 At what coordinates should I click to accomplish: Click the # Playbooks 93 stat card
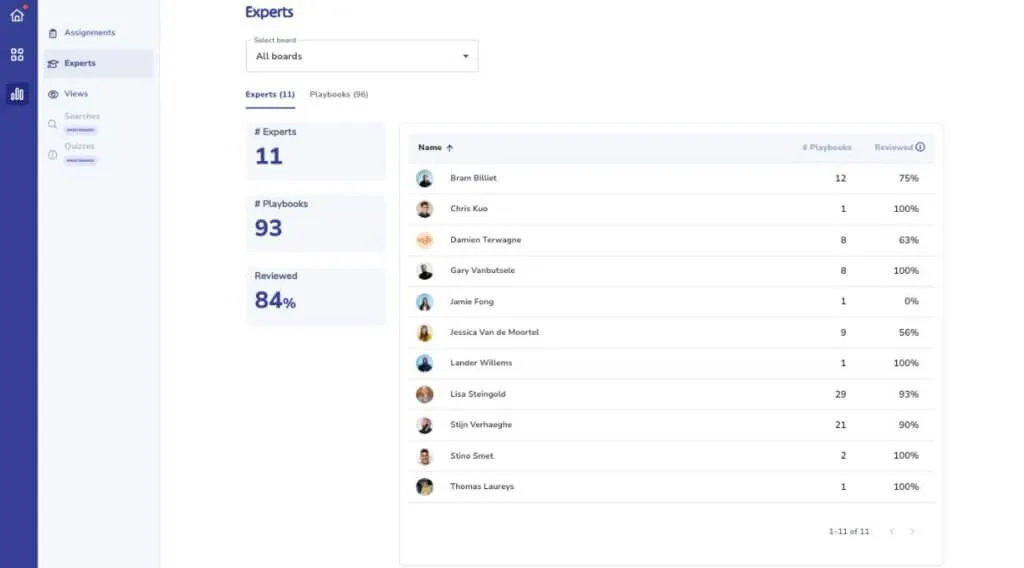[315, 223]
